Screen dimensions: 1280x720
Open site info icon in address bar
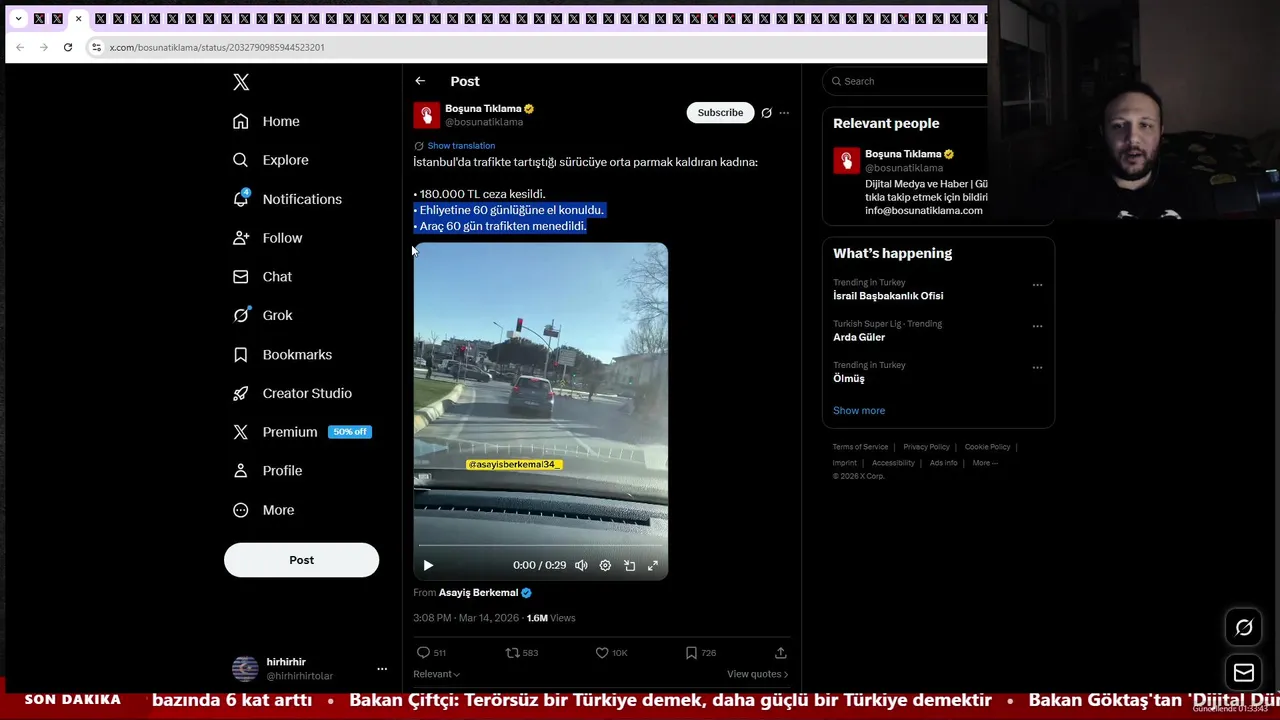pos(96,47)
